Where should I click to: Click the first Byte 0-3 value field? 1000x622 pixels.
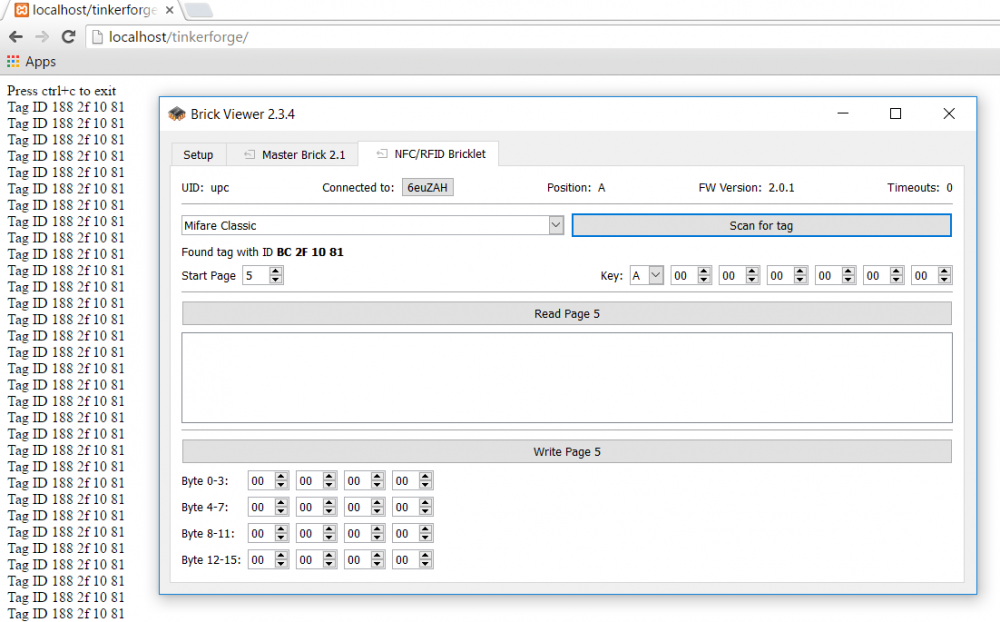(x=261, y=481)
